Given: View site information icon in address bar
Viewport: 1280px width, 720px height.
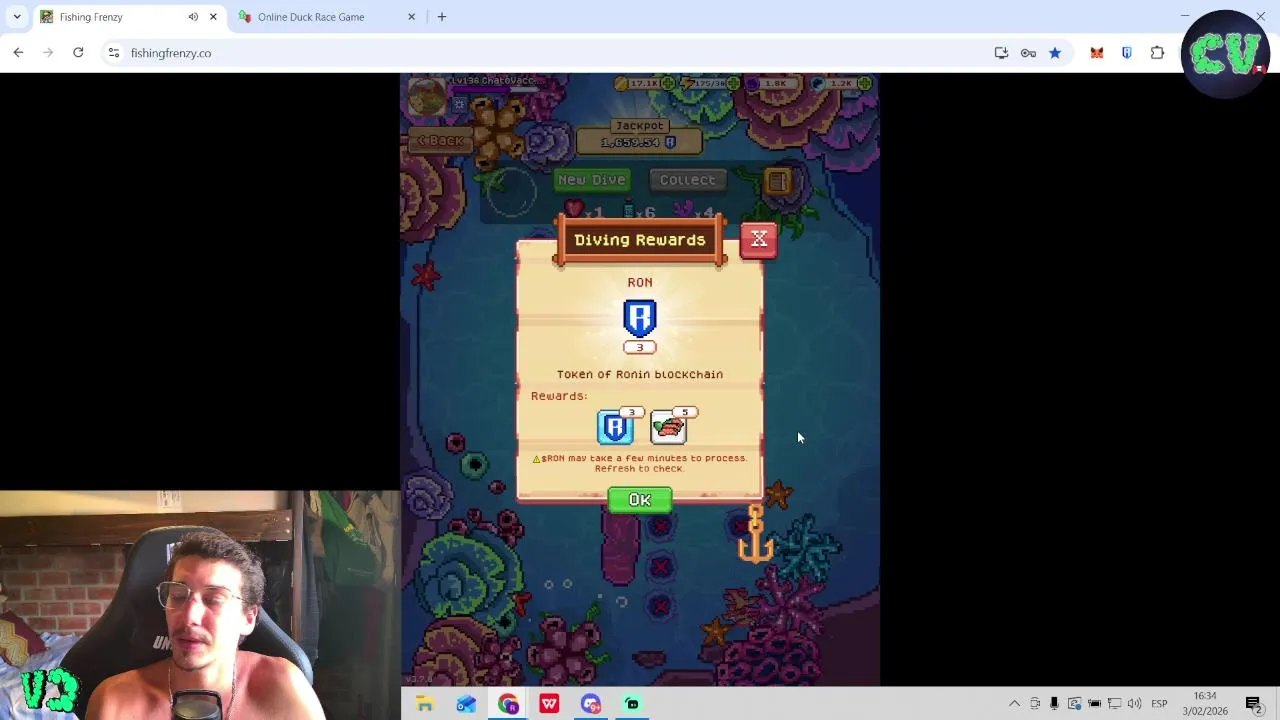Looking at the screenshot, I should click(x=114, y=53).
